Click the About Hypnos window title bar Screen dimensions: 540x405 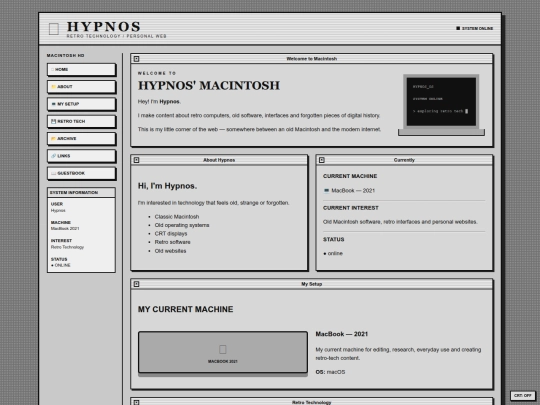[x=219, y=160]
